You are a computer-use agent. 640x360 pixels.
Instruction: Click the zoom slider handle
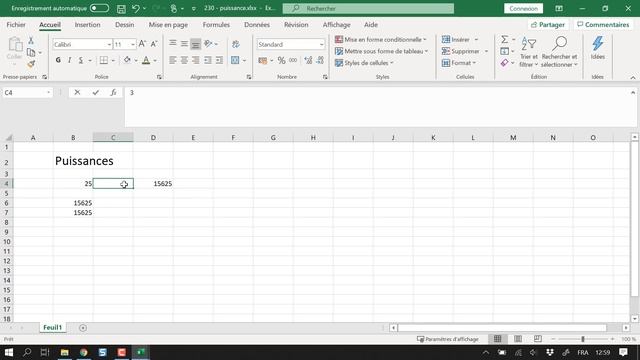[583, 339]
